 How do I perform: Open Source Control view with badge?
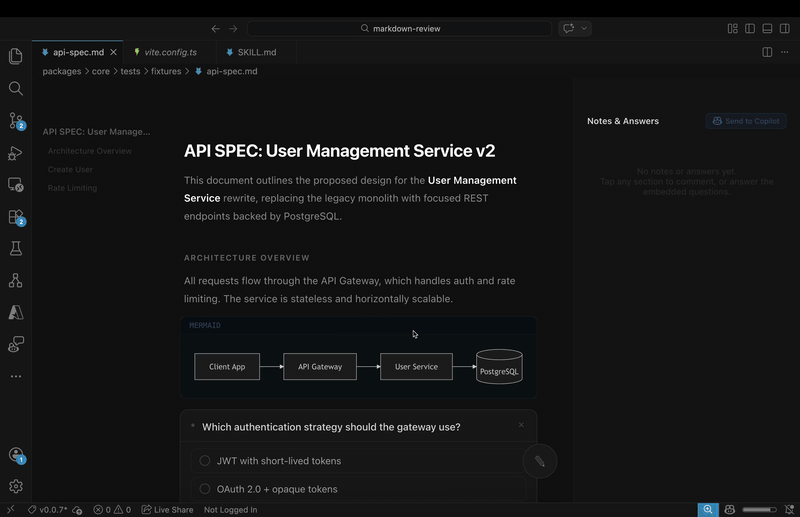point(16,121)
